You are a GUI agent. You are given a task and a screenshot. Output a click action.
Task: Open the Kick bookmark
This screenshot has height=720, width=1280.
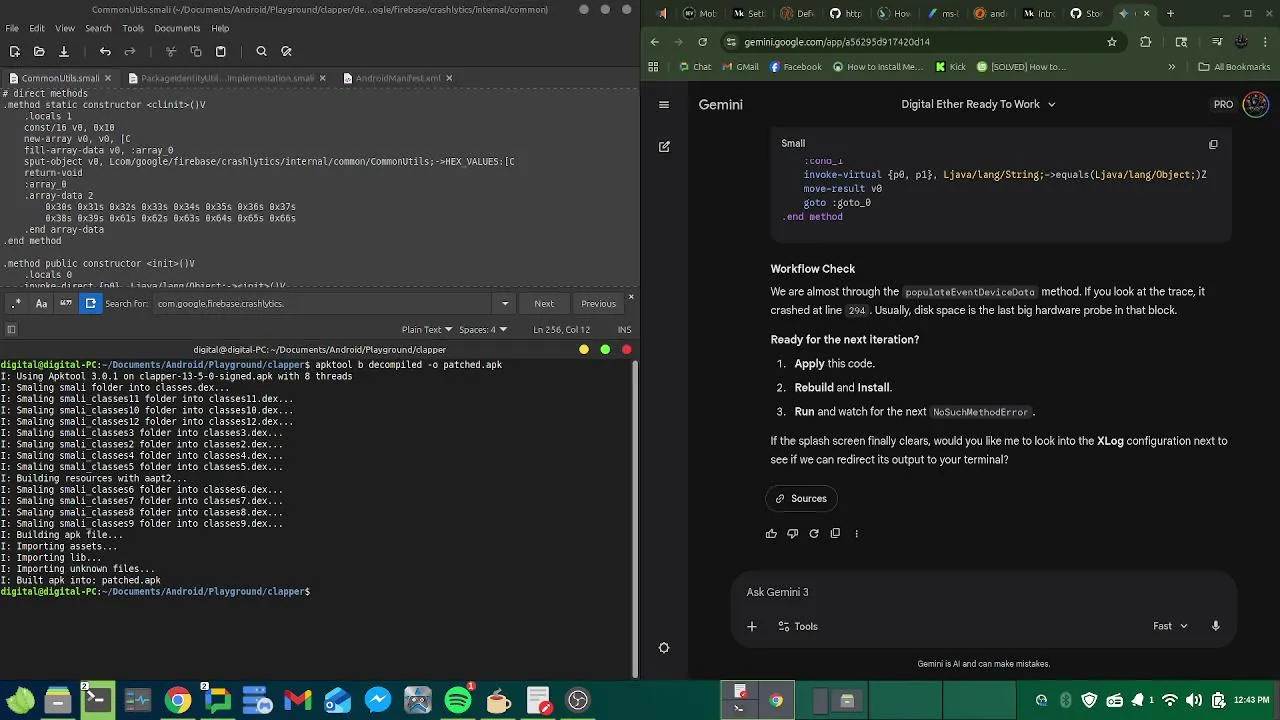tap(951, 67)
